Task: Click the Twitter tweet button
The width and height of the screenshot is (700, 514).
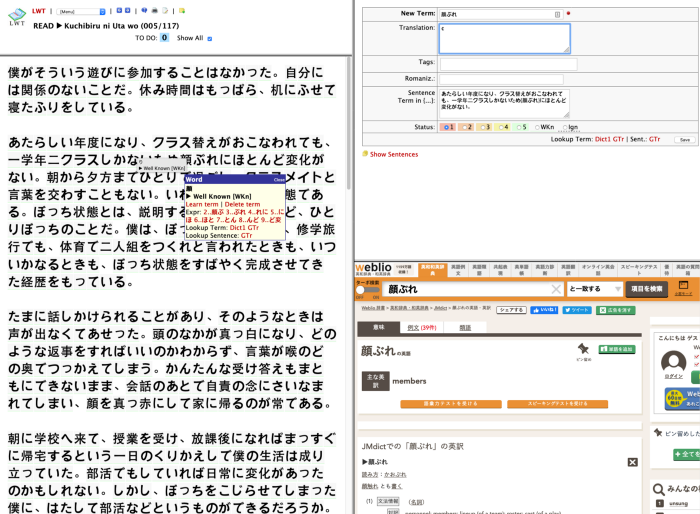Action: pos(577,310)
